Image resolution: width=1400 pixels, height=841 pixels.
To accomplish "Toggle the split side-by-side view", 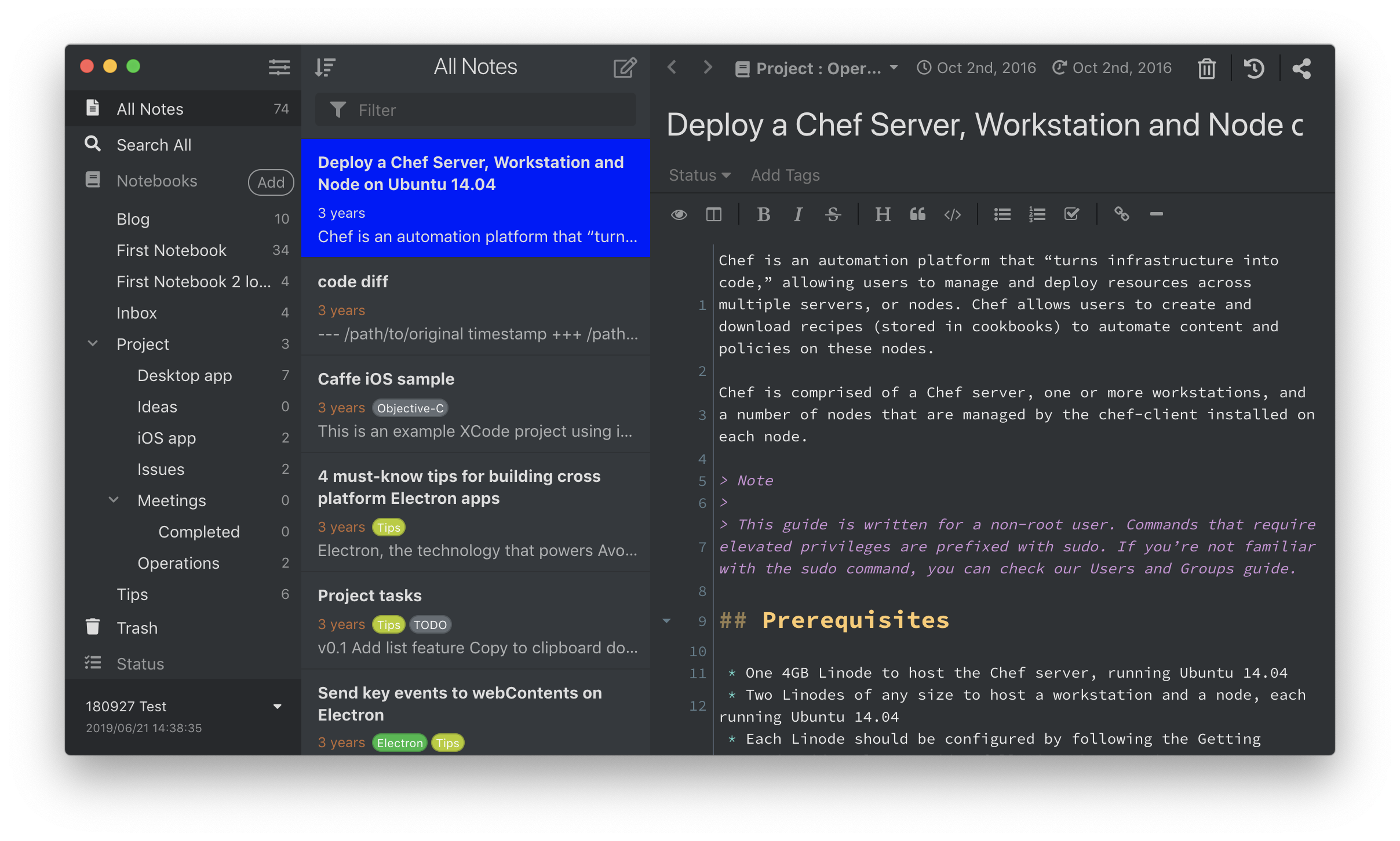I will pyautogui.click(x=713, y=215).
